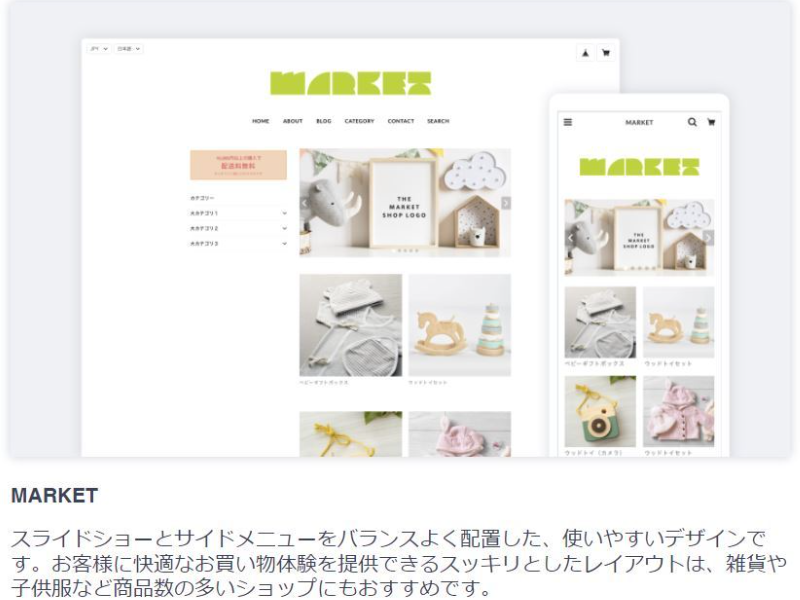800x600 pixels.
Task: Select CATEGORY in the navigation menu
Action: [359, 121]
